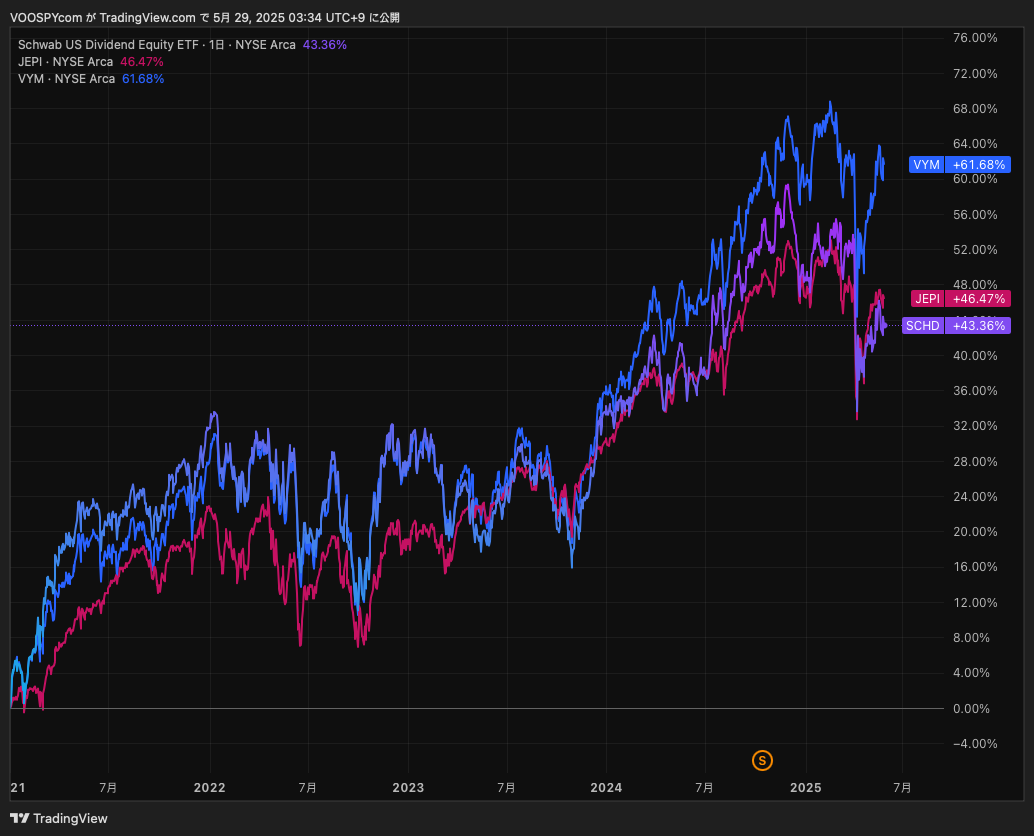Click the published header text by VOOSPYcom
The width and height of the screenshot is (1034, 836).
[205, 18]
